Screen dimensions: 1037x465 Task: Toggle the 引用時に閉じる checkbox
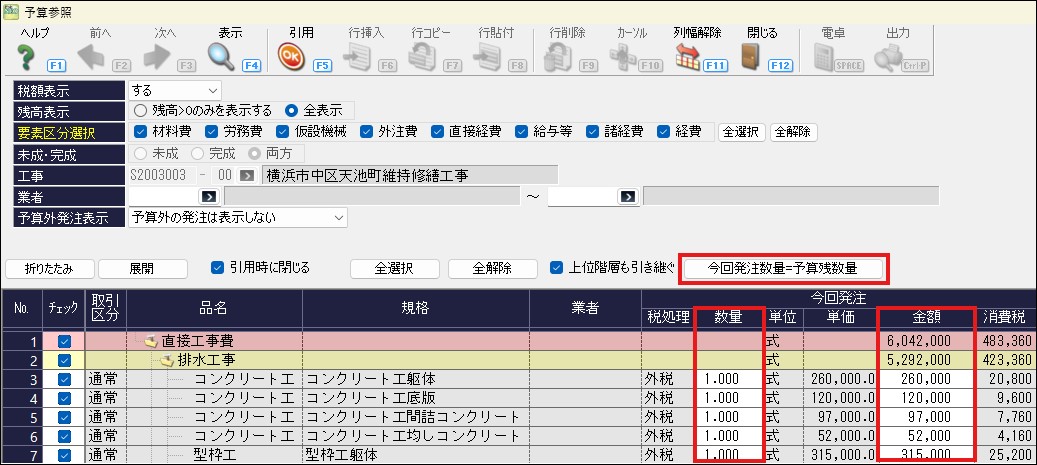(x=218, y=268)
